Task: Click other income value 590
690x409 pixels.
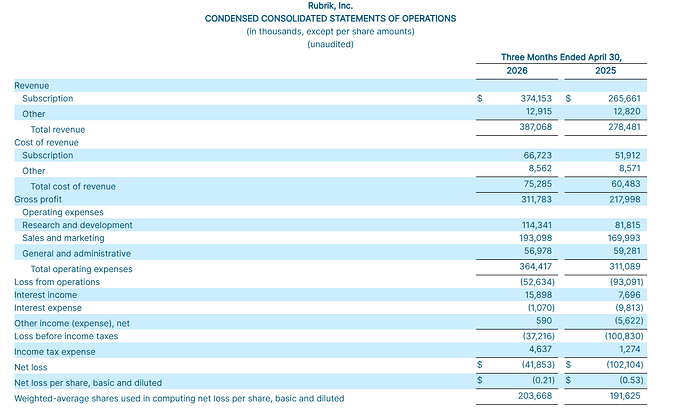Action: (544, 321)
